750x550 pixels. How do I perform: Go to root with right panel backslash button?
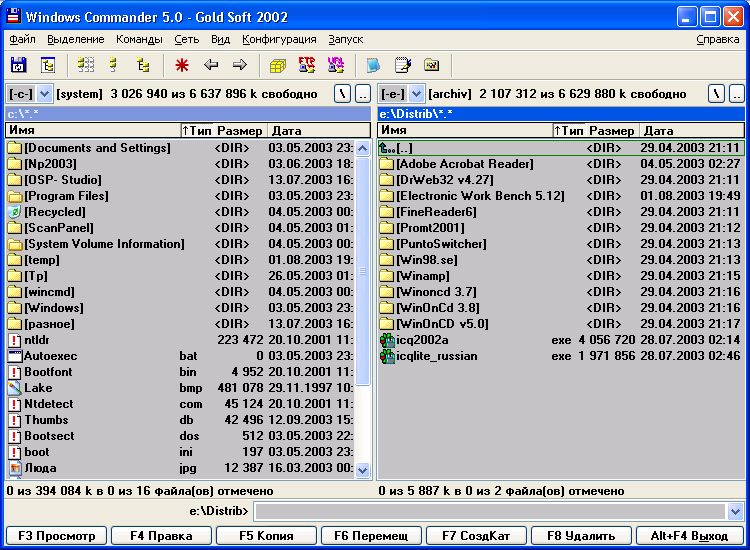pos(716,94)
